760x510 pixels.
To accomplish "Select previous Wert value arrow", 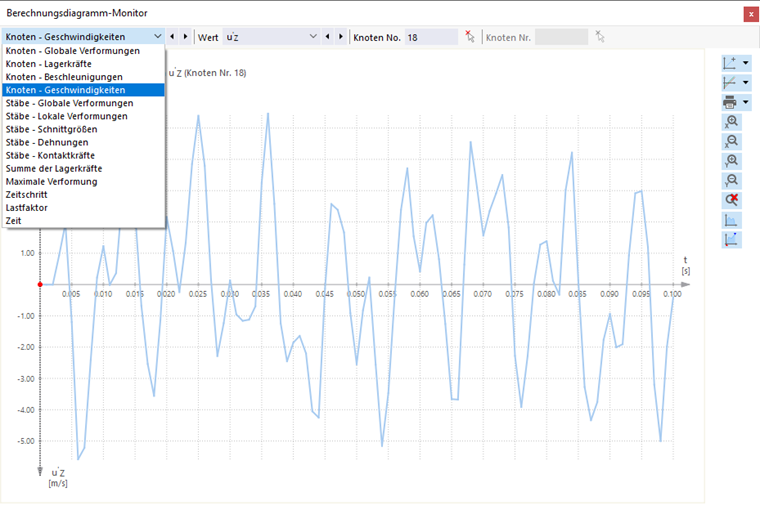I will pyautogui.click(x=328, y=37).
